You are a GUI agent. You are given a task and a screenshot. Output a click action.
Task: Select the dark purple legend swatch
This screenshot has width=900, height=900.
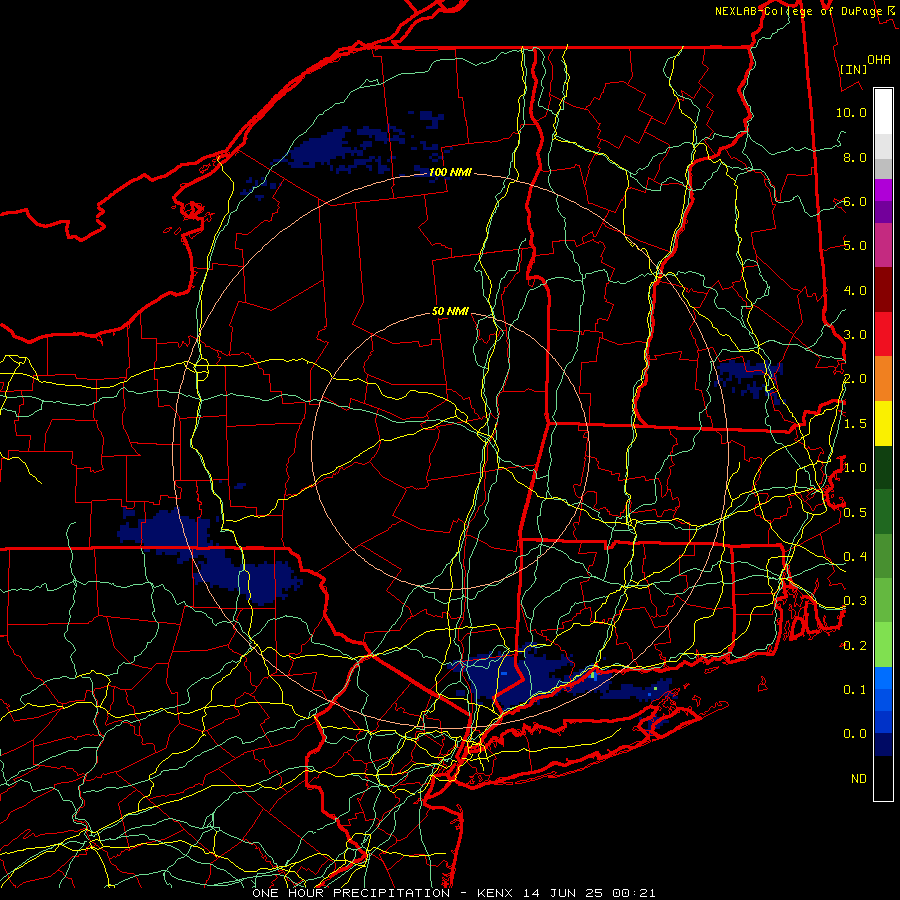point(883,212)
